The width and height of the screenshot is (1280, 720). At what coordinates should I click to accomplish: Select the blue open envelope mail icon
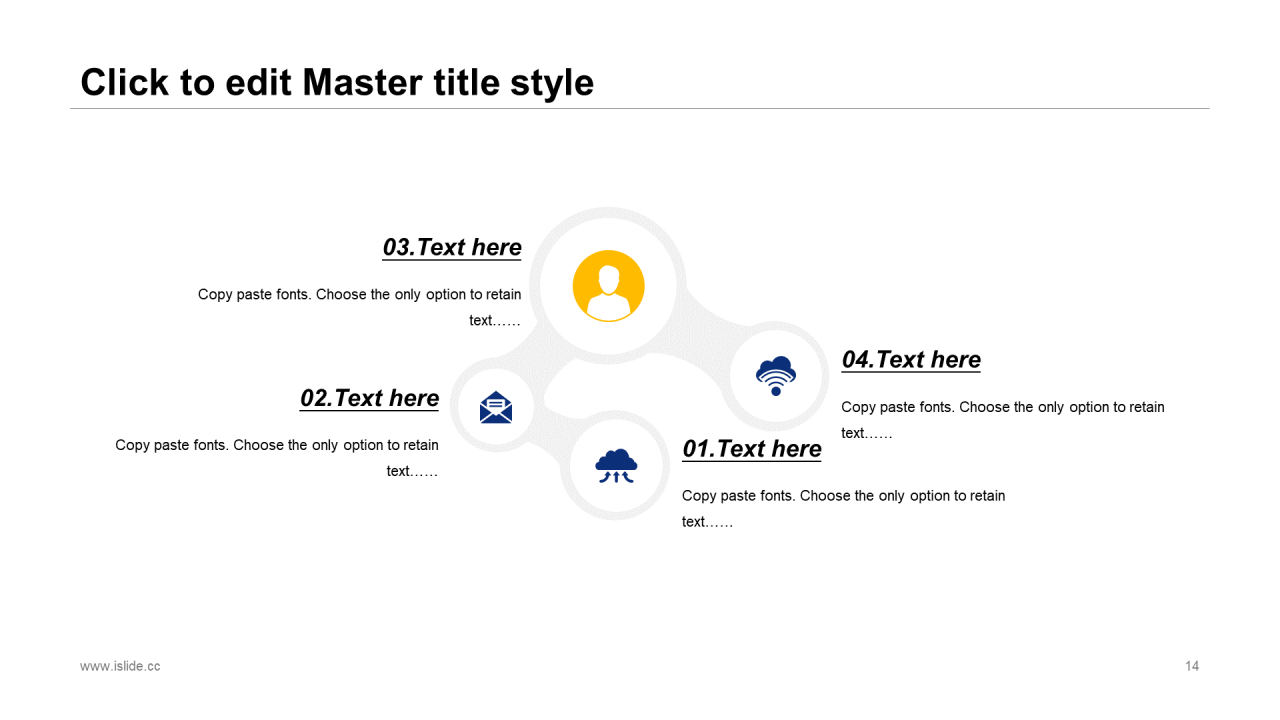click(496, 407)
